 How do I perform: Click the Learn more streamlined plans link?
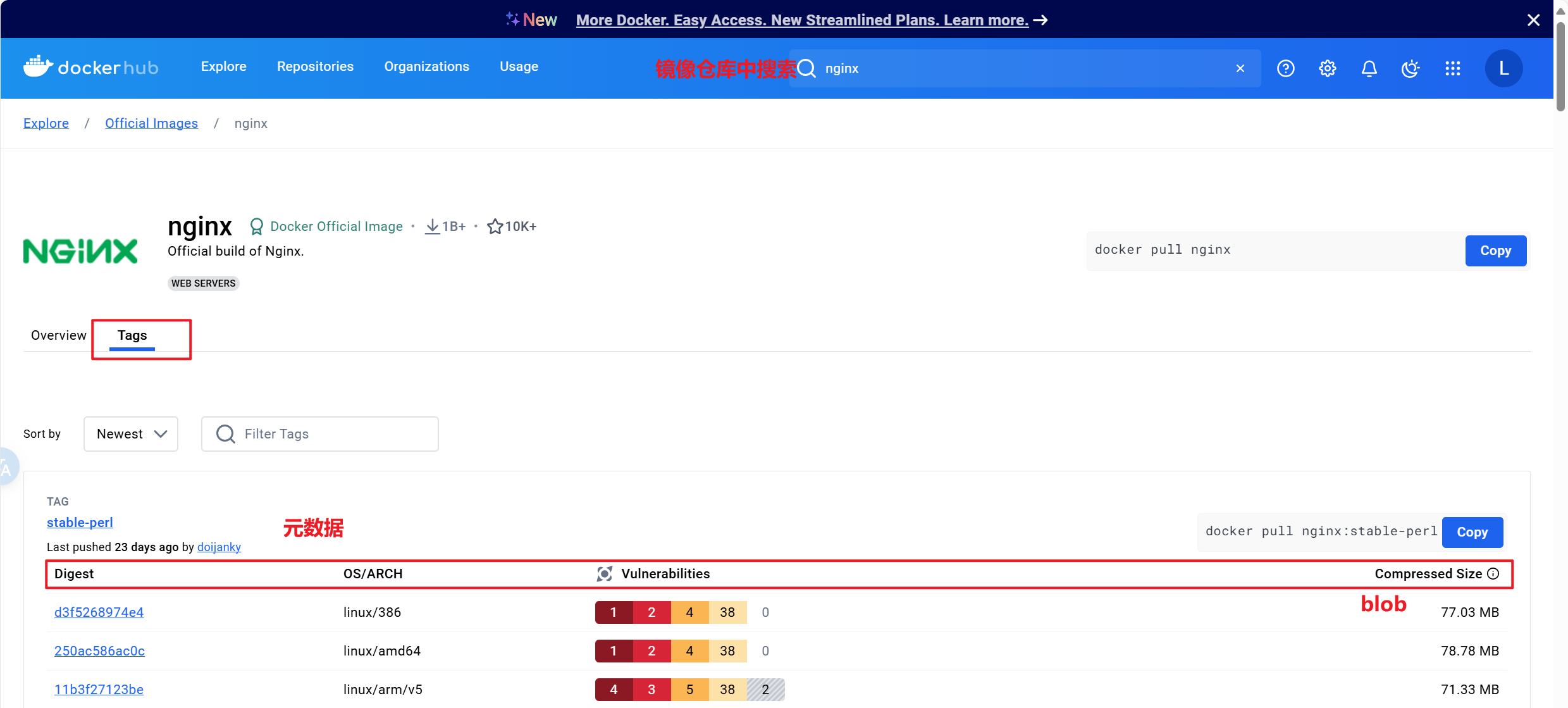pyautogui.click(x=802, y=20)
